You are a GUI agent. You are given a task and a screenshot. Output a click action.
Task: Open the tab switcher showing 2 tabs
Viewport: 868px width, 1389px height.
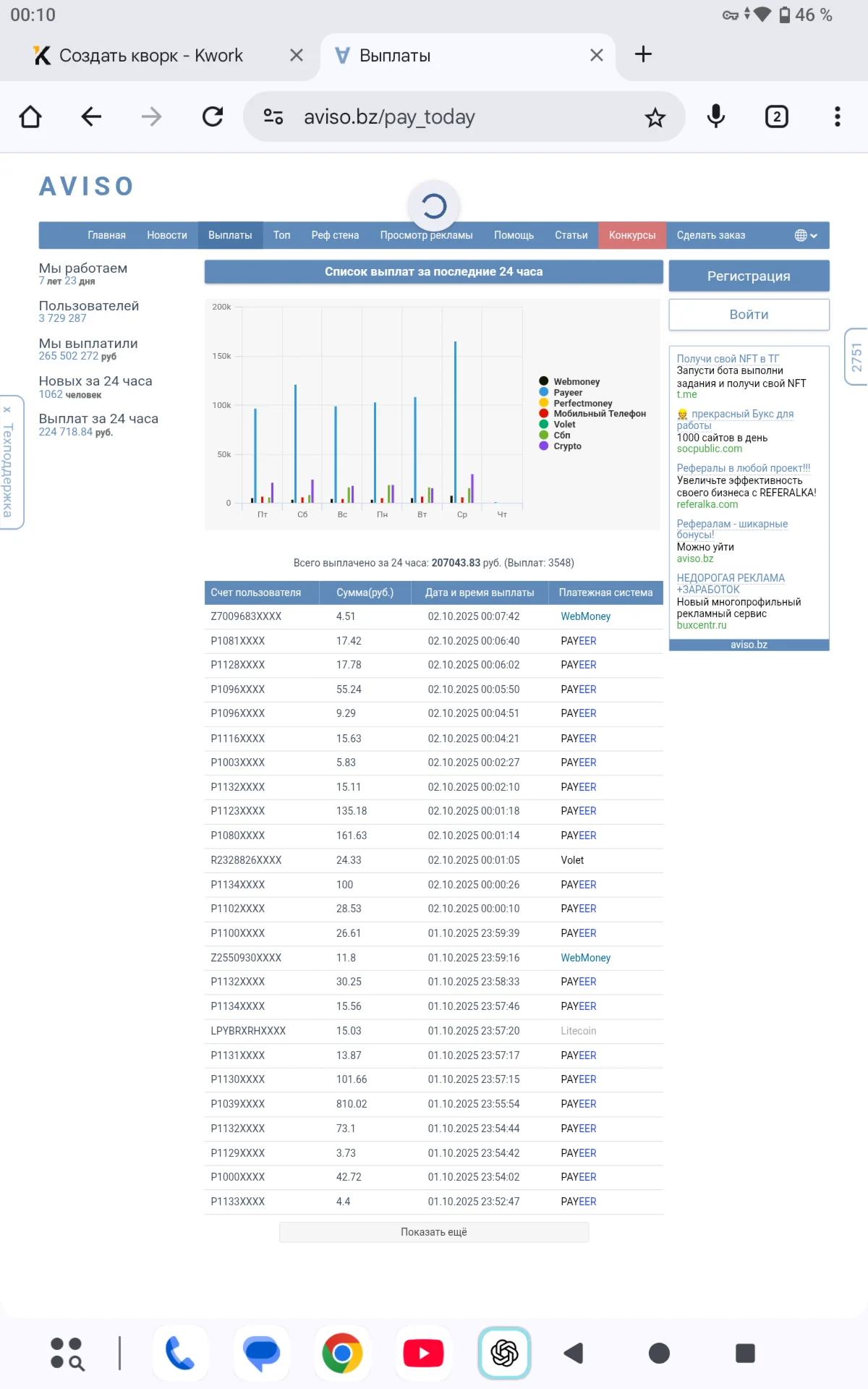click(776, 116)
